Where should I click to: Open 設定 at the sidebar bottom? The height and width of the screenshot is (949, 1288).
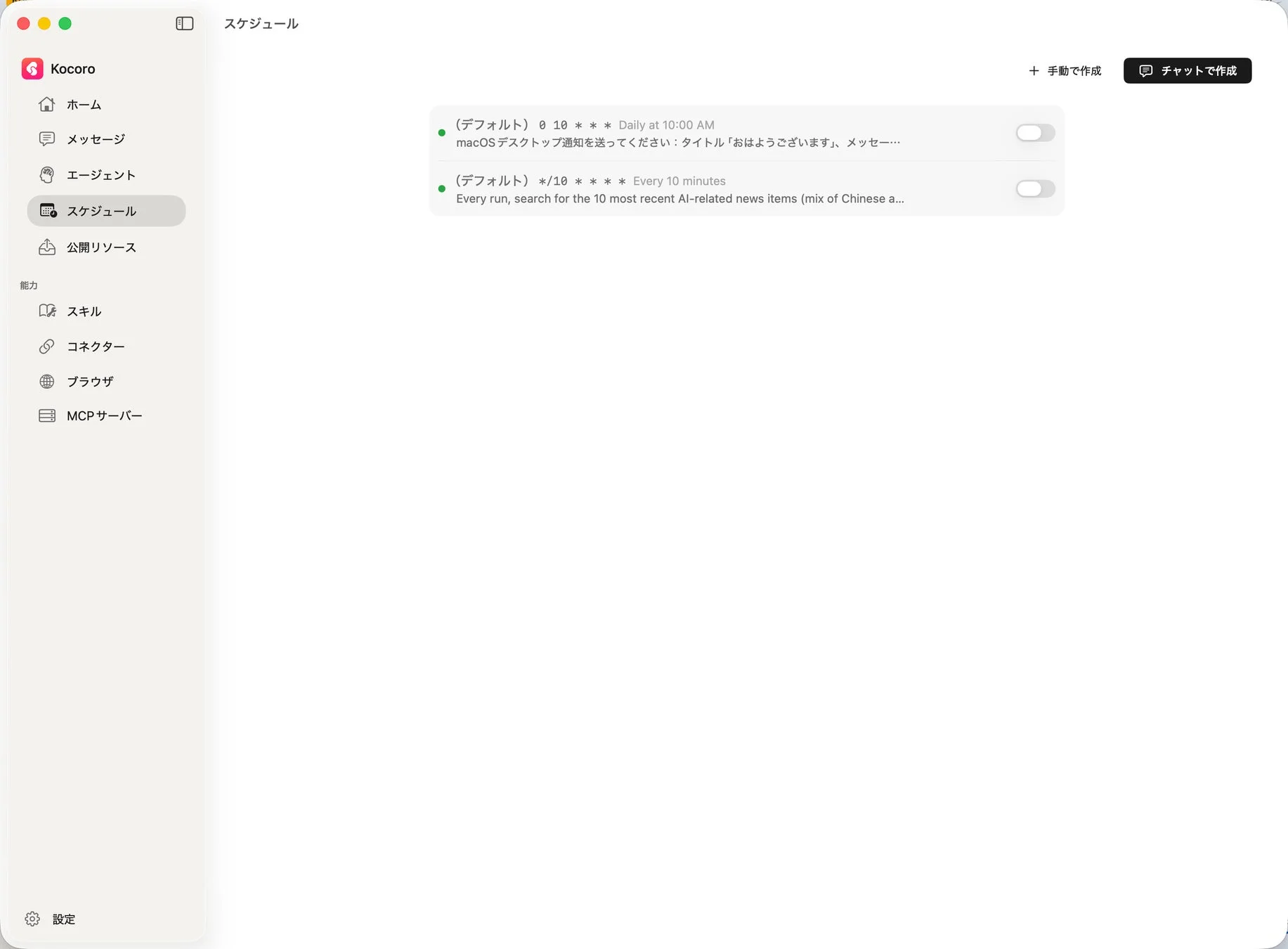pos(50,919)
